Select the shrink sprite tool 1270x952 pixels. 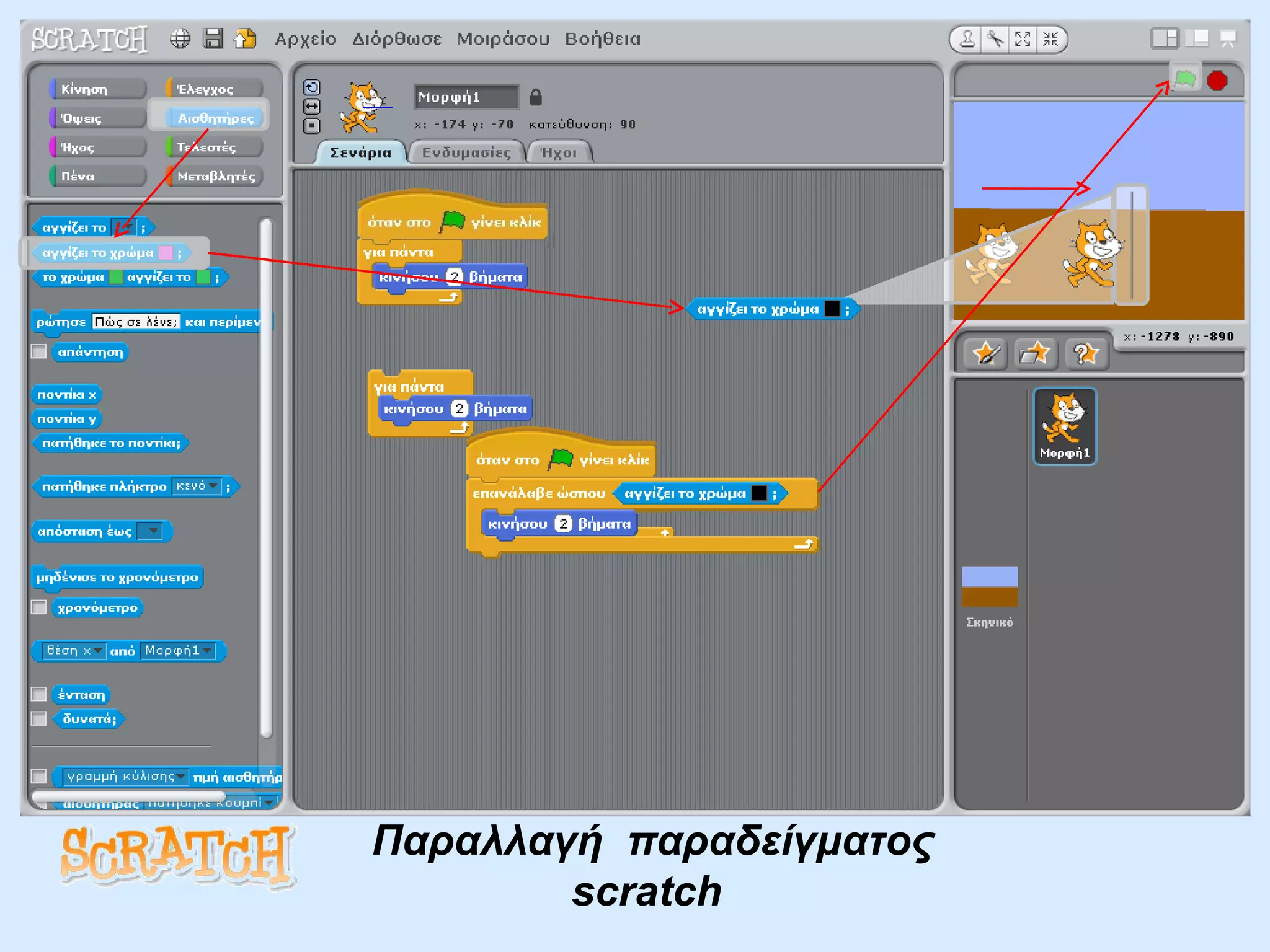1050,40
